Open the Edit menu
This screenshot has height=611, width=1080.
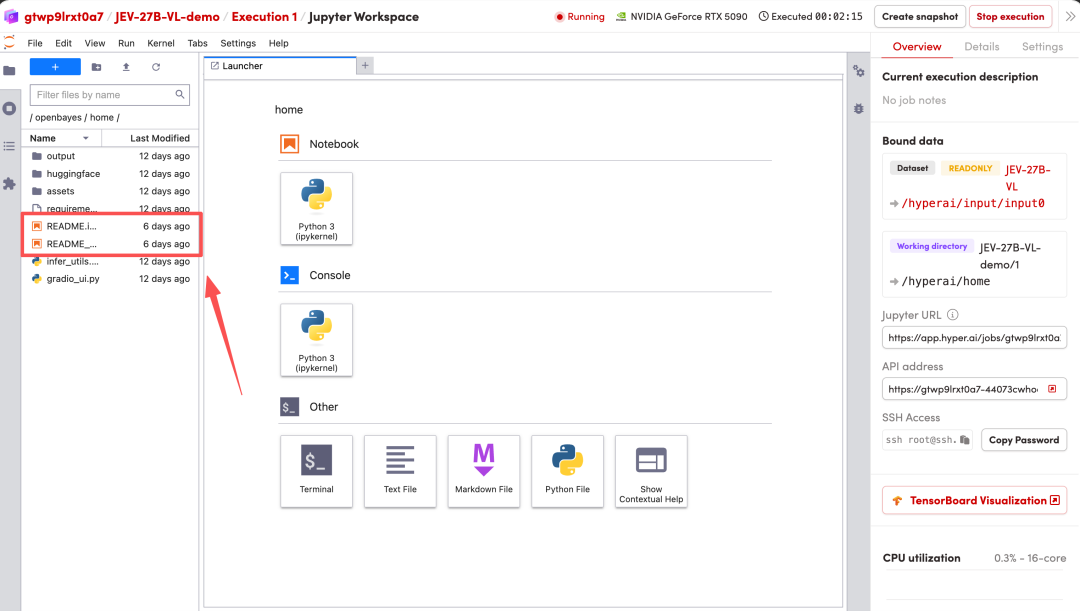click(63, 43)
